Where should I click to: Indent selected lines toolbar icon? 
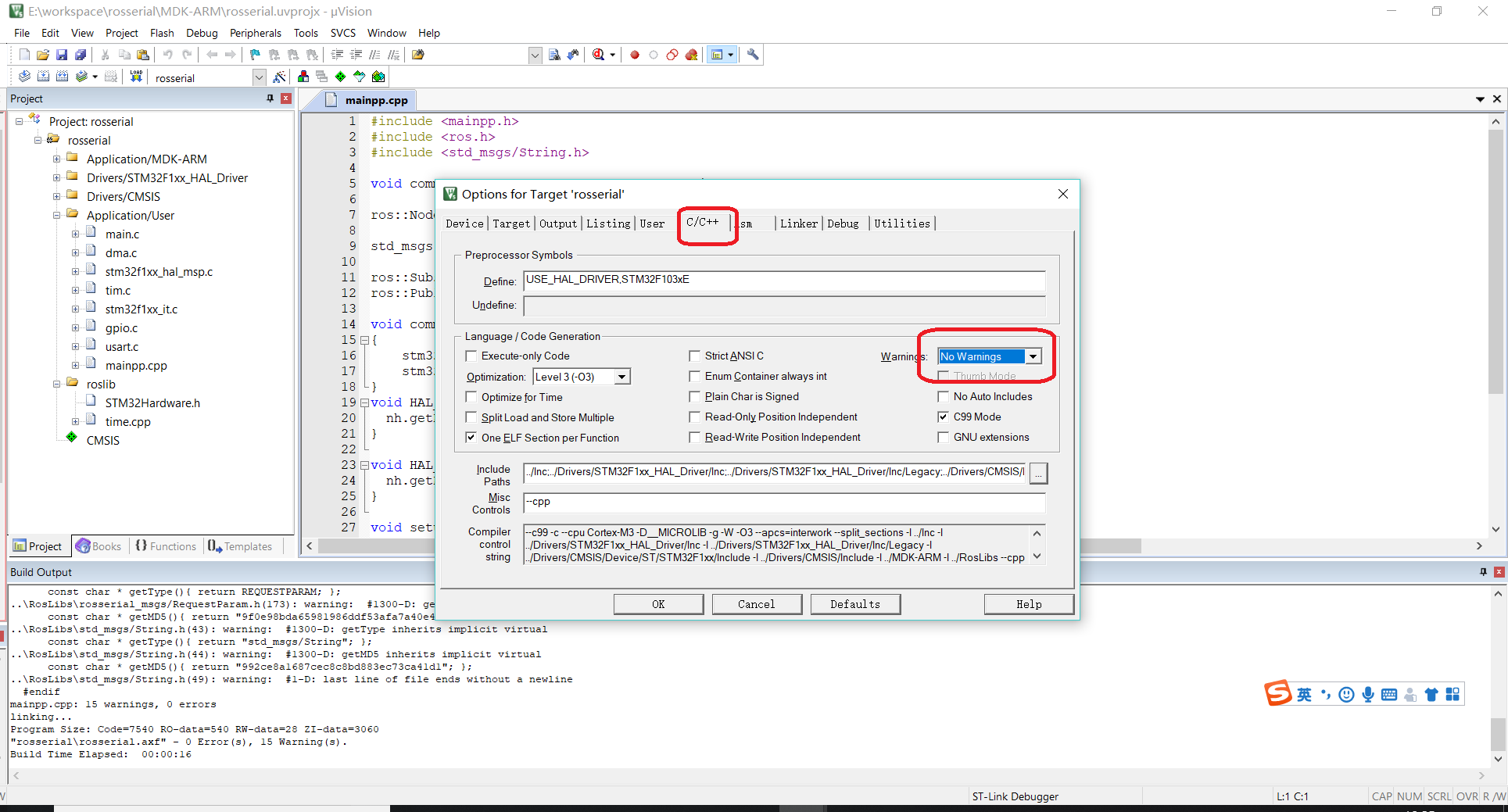click(x=337, y=55)
